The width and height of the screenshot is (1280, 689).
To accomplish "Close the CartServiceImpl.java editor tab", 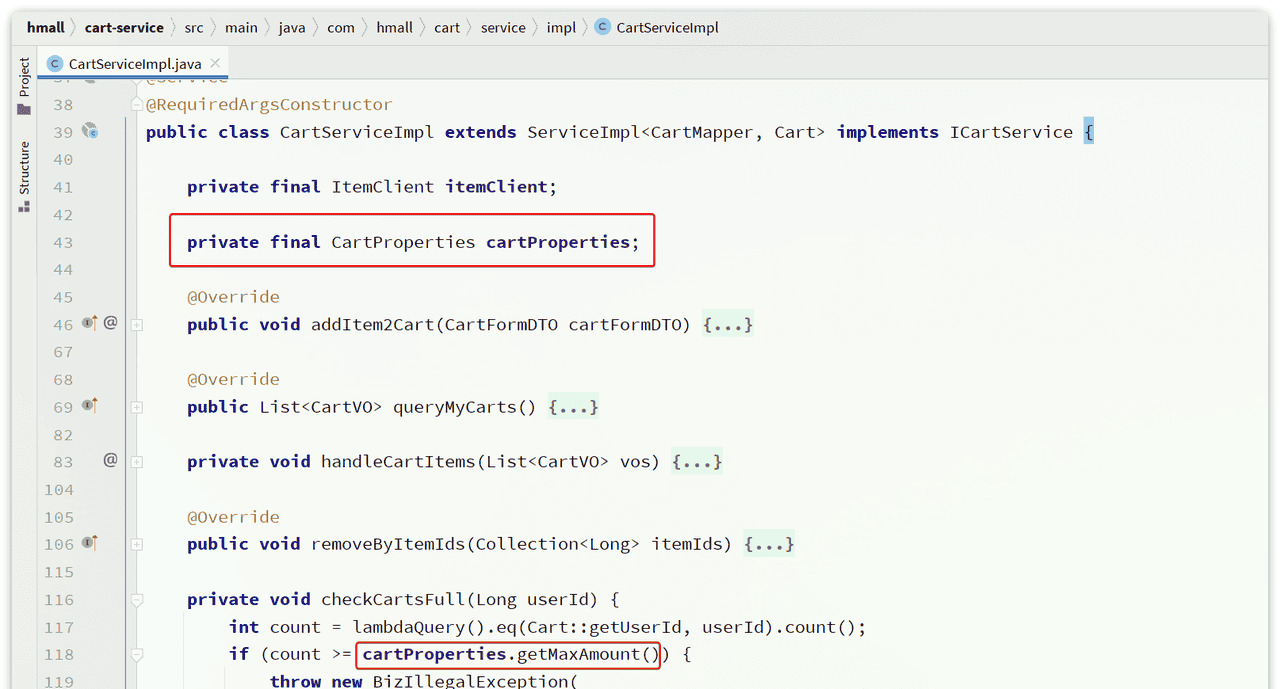I will click(x=215, y=64).
